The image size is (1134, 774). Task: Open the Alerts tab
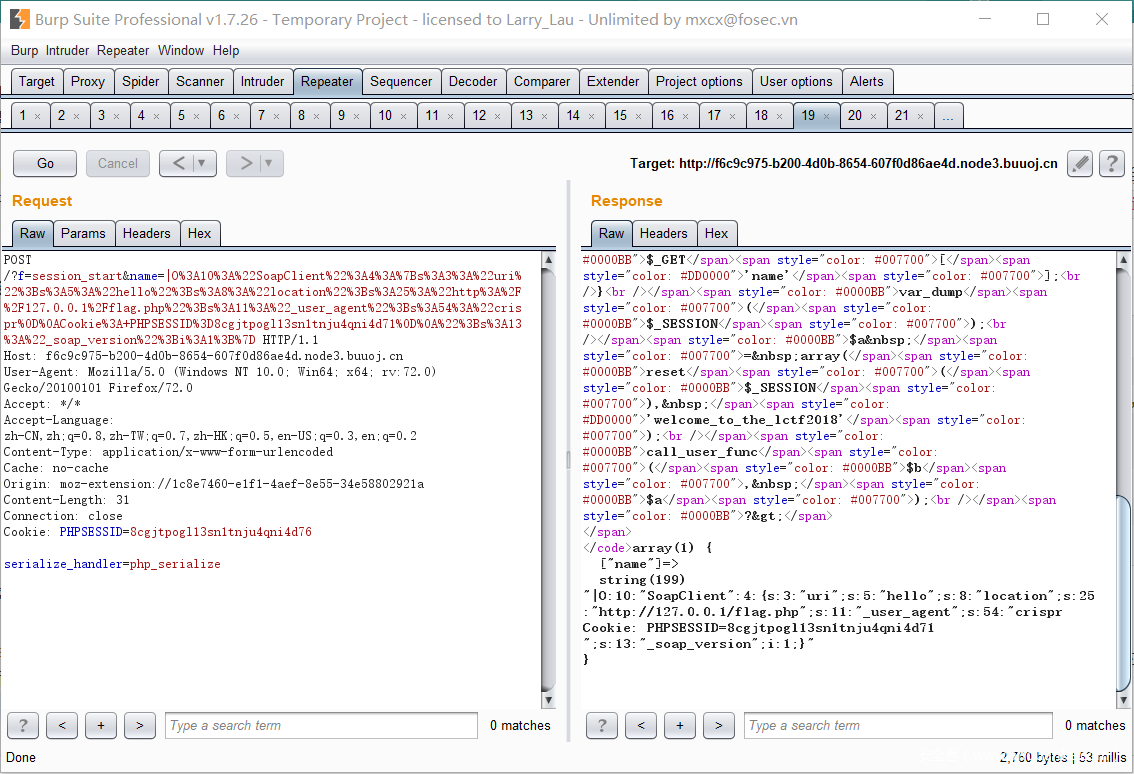[866, 82]
